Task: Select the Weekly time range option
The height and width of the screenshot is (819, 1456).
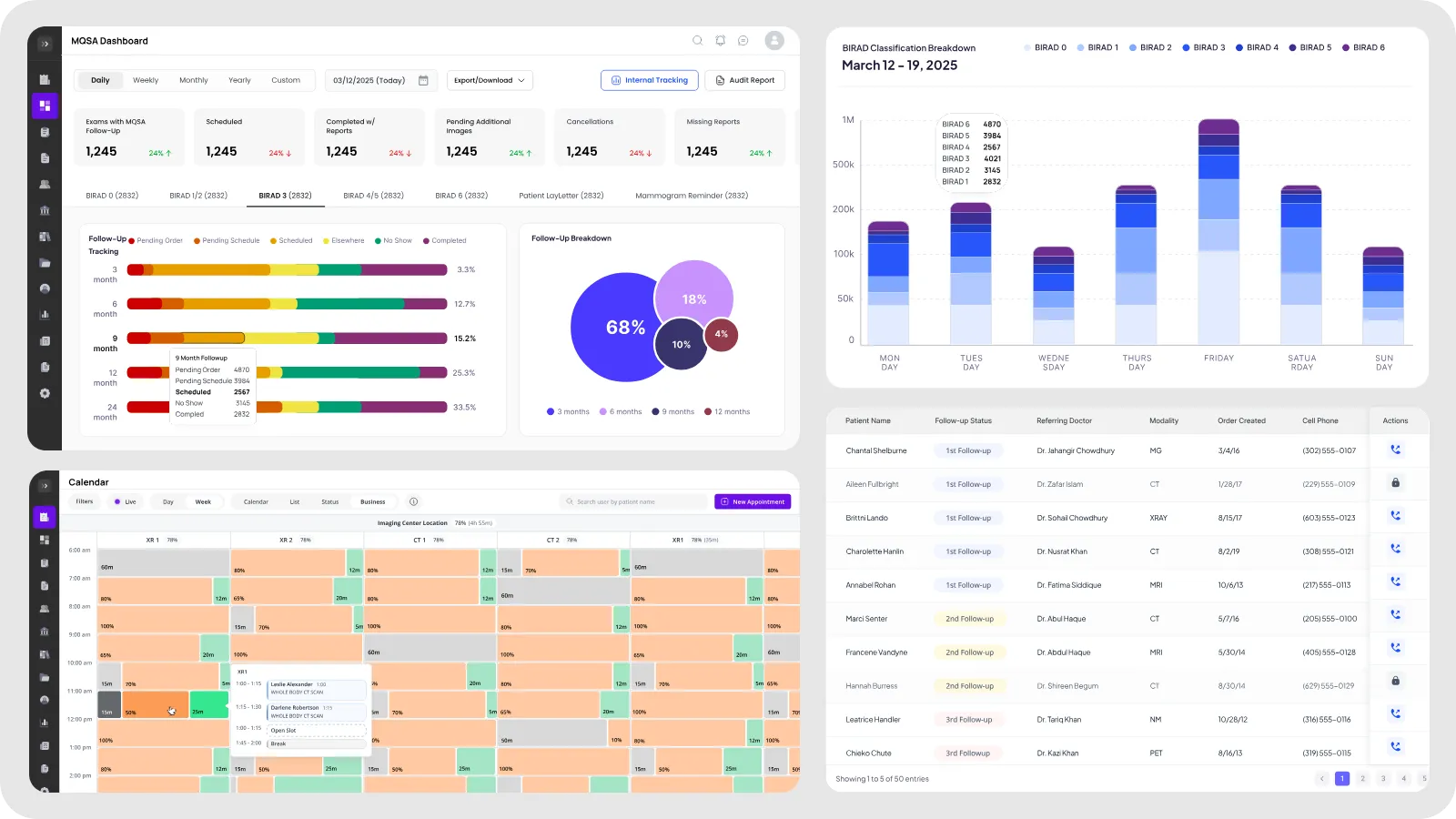Action: (146, 80)
